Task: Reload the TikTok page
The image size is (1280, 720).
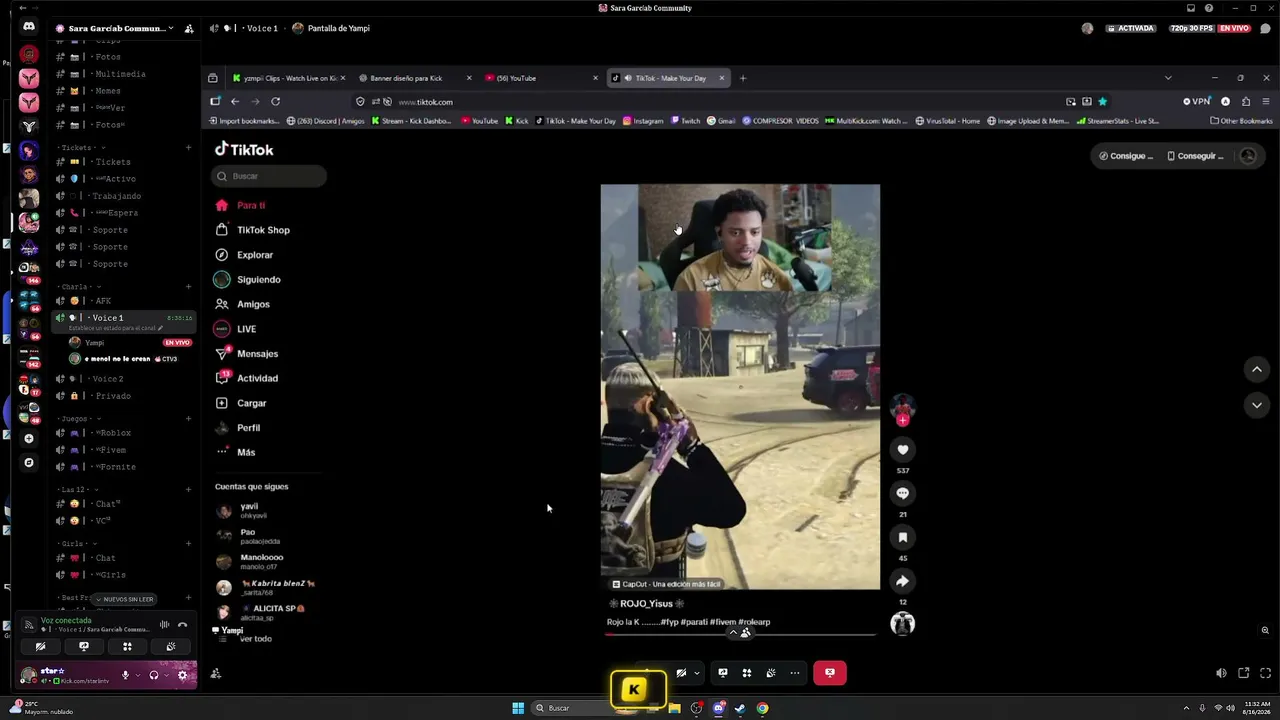Action: pos(275,101)
